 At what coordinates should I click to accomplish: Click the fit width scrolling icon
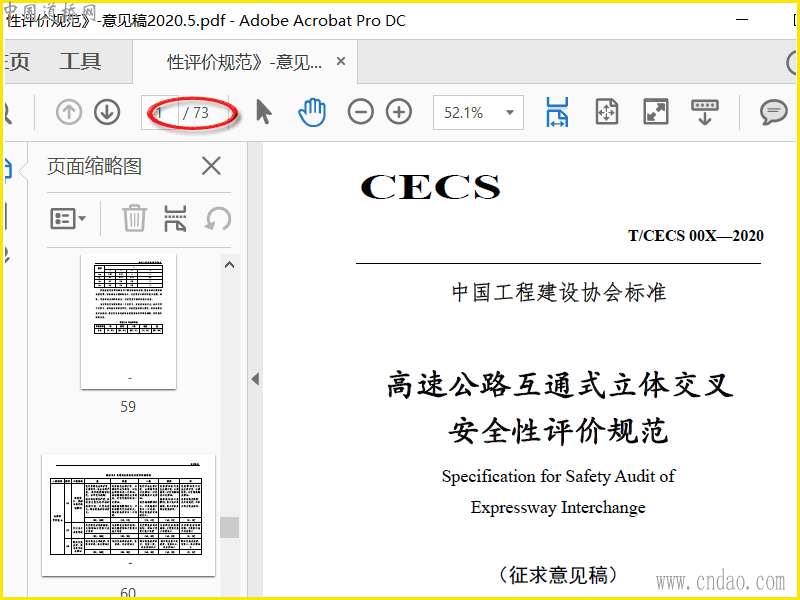(557, 112)
